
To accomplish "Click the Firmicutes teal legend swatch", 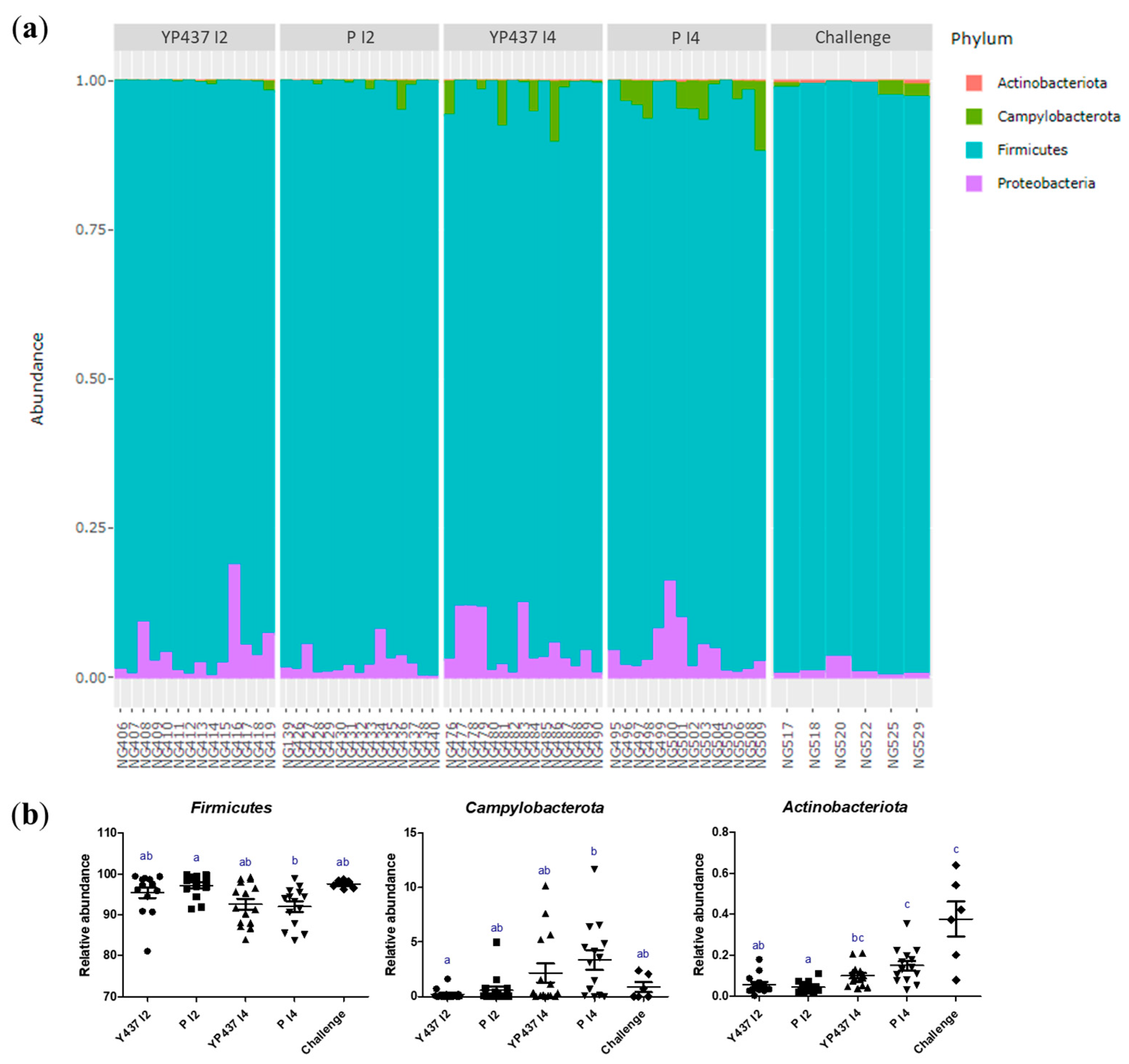I will [x=974, y=150].
